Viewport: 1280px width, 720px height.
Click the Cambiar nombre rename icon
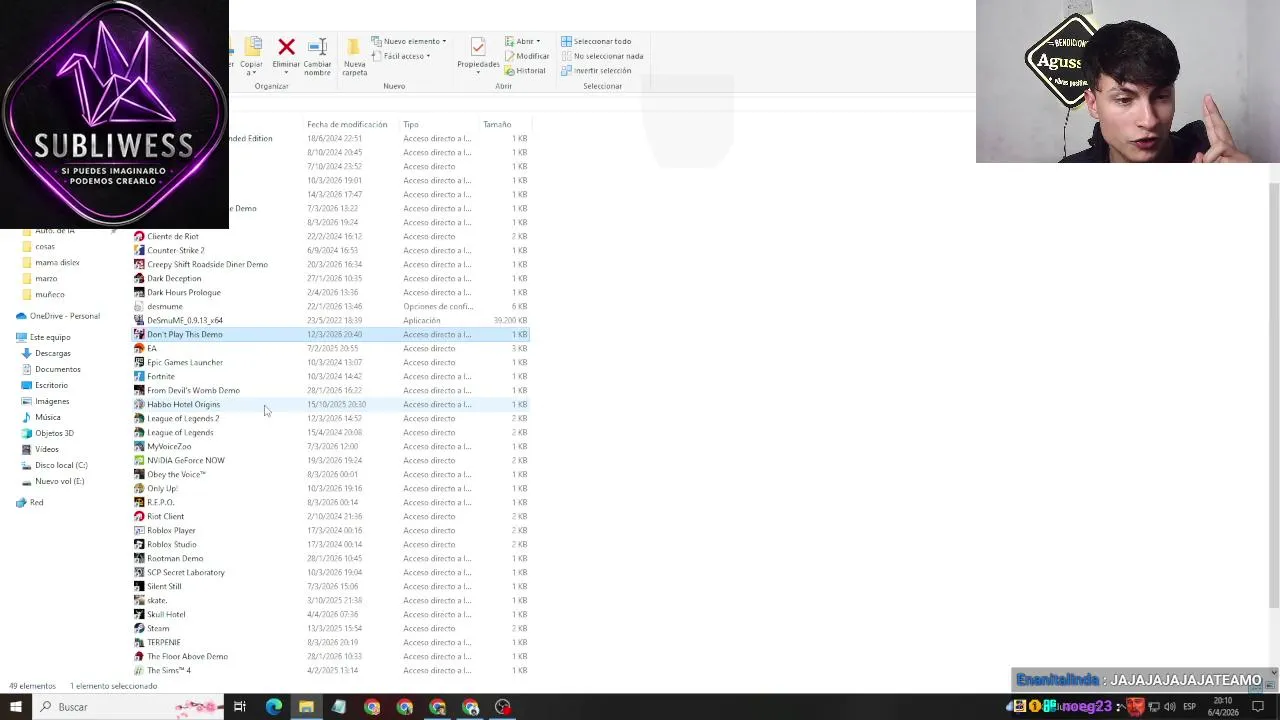[317, 47]
